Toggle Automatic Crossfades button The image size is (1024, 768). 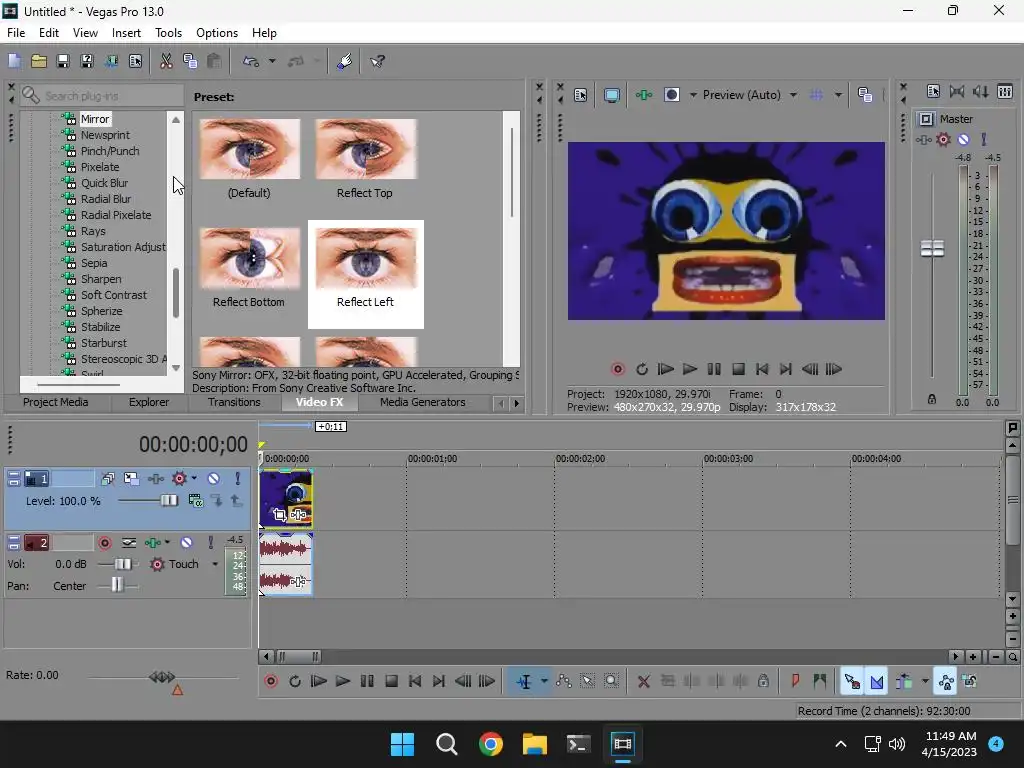coord(877,682)
